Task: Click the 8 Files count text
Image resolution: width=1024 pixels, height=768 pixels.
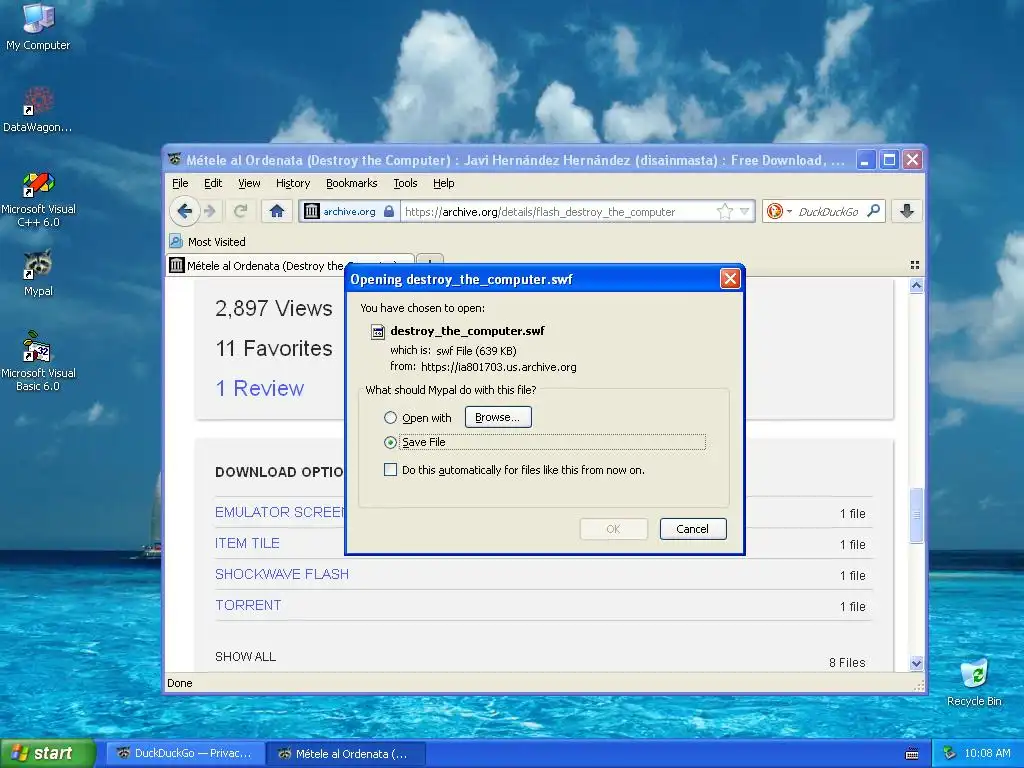Action: tap(847, 662)
